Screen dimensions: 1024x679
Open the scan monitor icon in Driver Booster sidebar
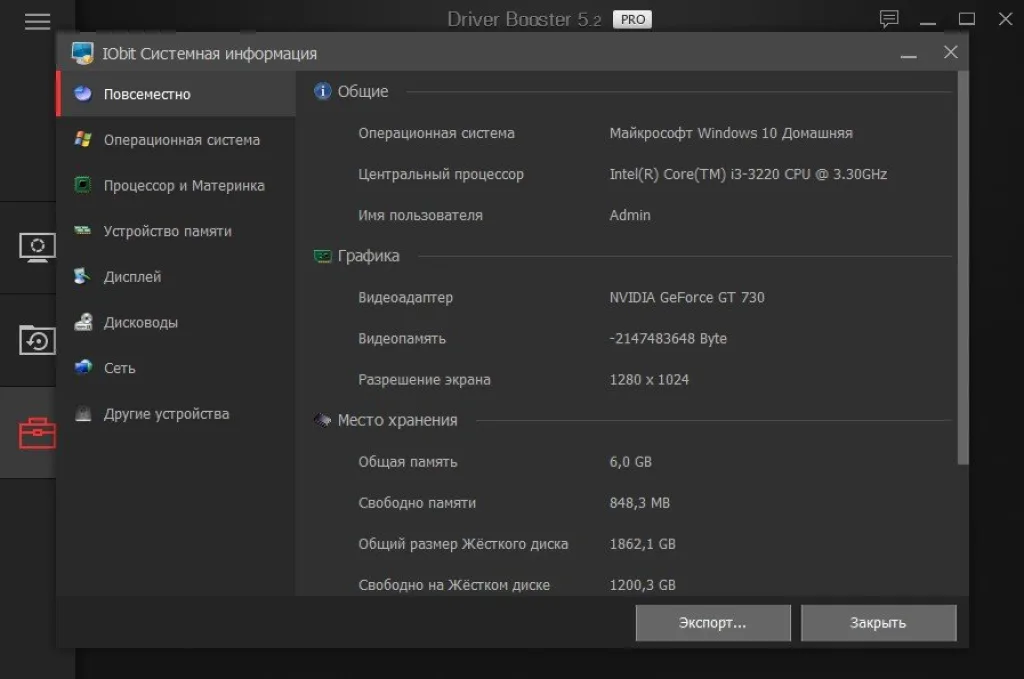(37, 247)
